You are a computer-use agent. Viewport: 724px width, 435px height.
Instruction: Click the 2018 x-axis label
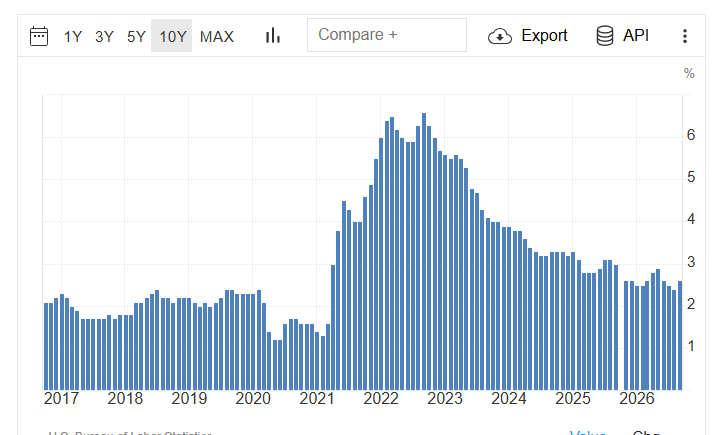click(x=125, y=399)
